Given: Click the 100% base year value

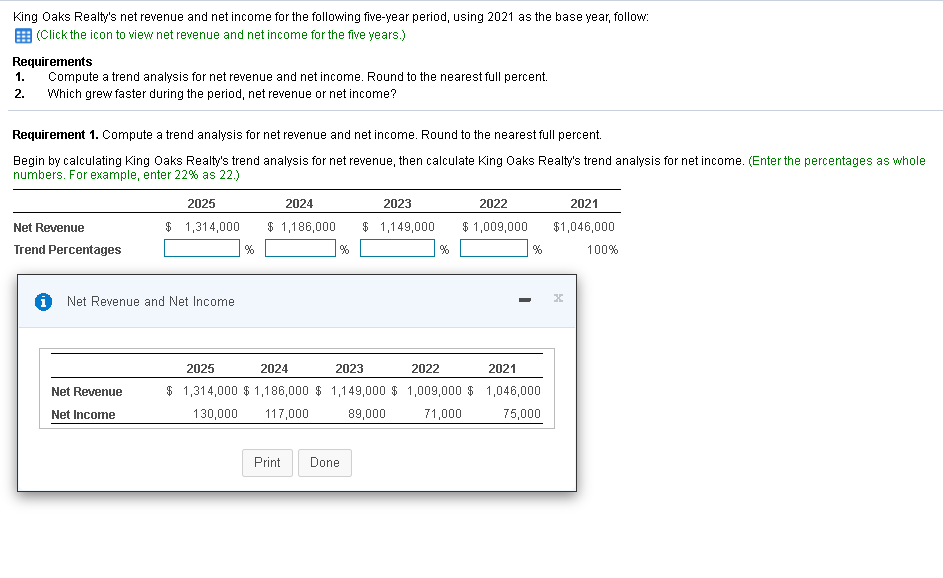Looking at the screenshot, I should [603, 250].
